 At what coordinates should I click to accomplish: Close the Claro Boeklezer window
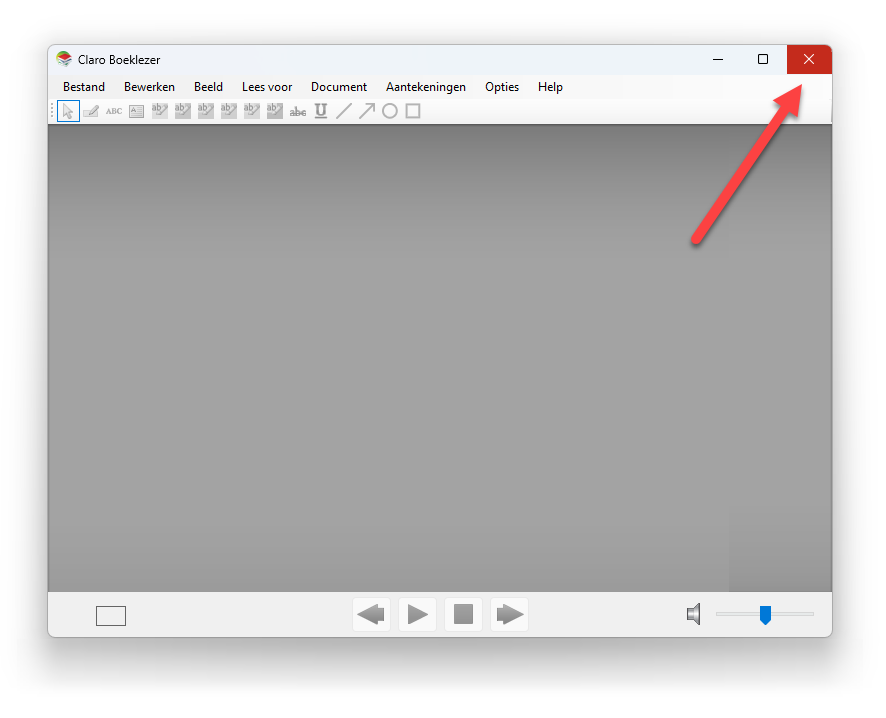[809, 59]
